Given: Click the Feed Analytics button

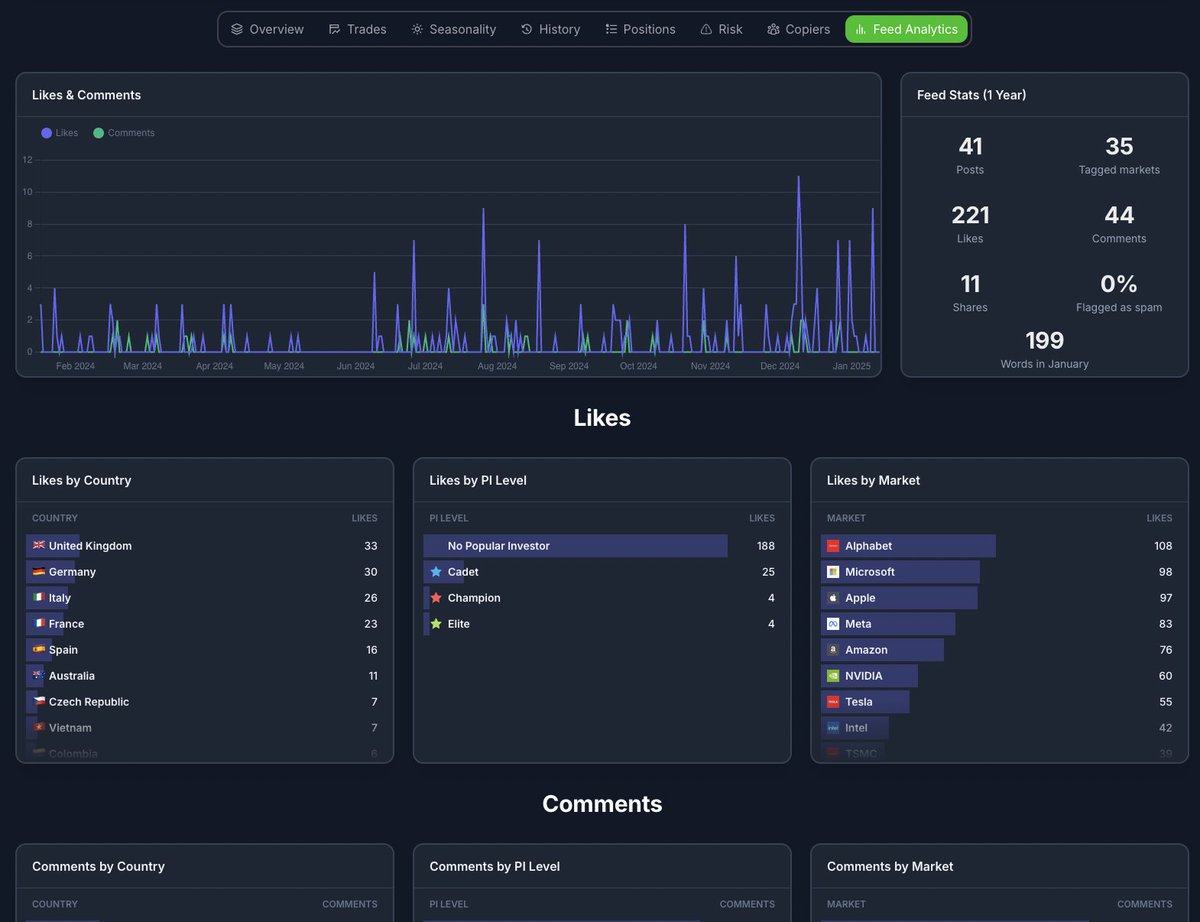Looking at the screenshot, I should (x=906, y=29).
